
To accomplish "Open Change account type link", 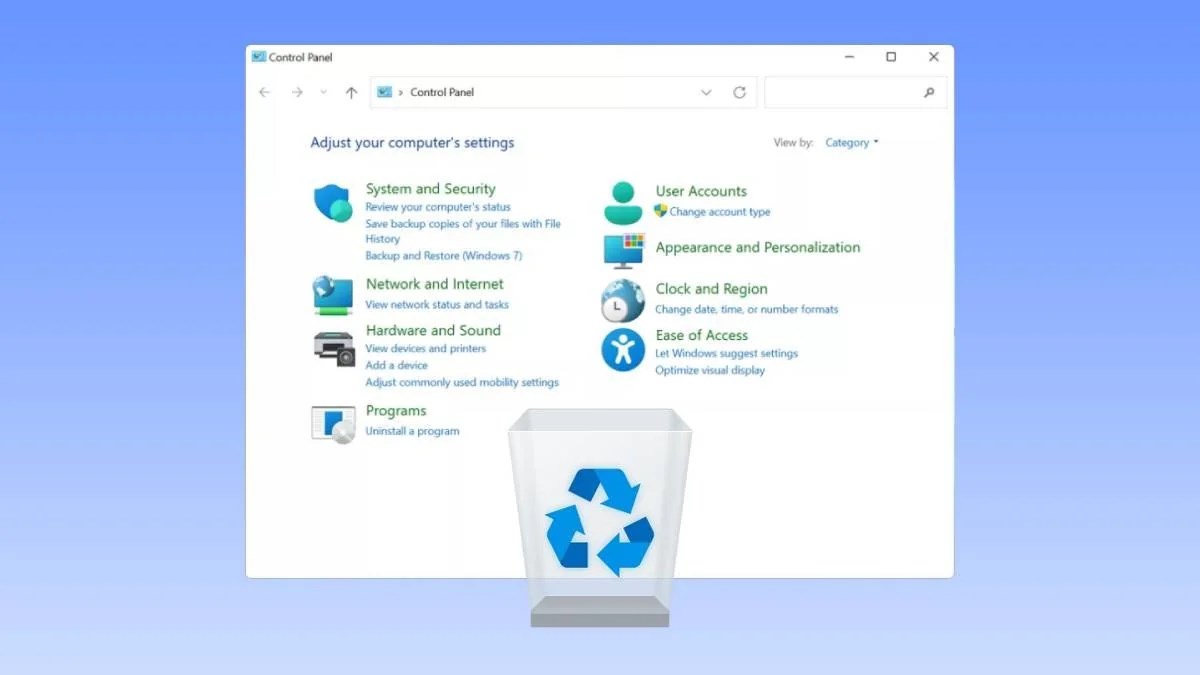I will click(x=719, y=212).
